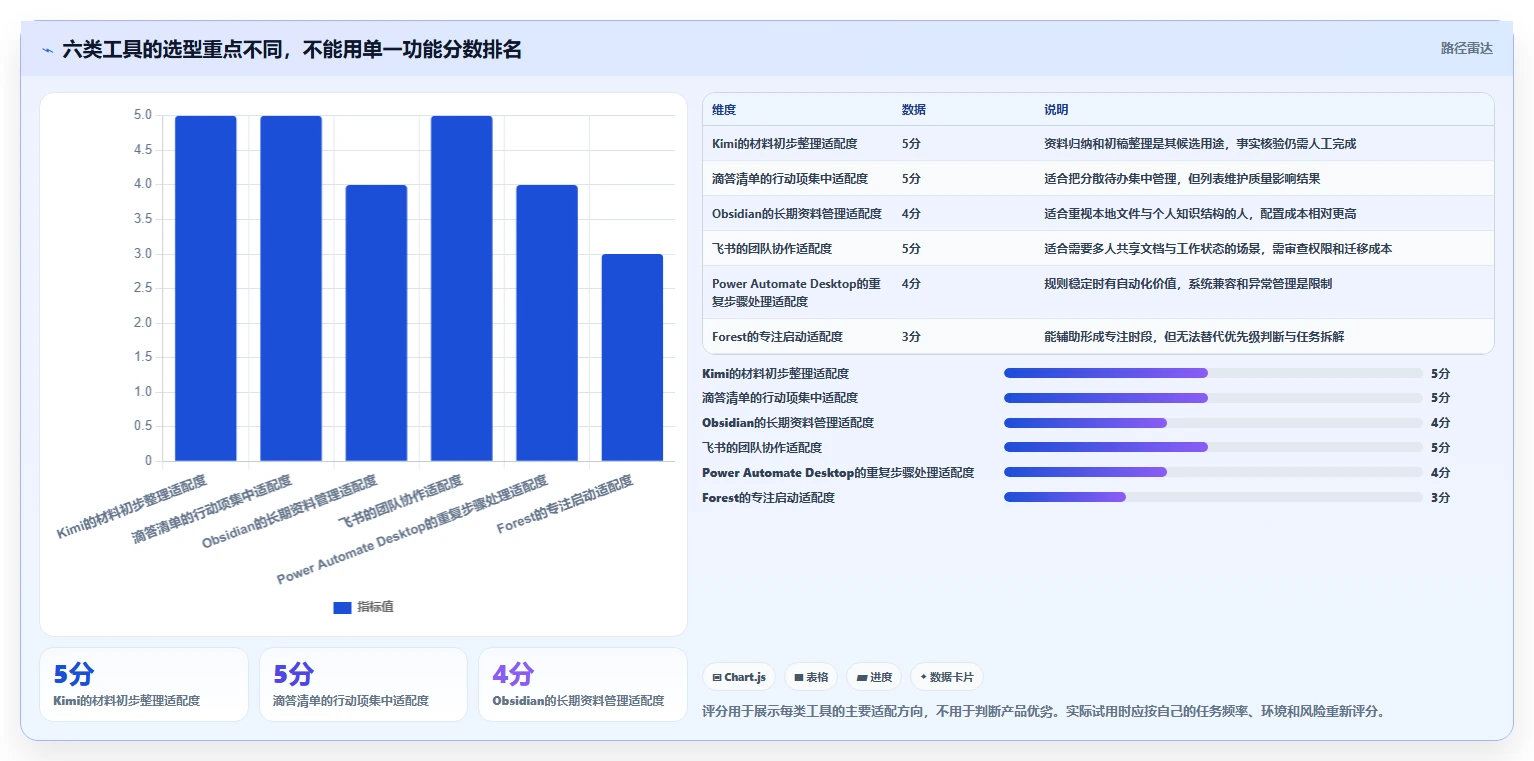Viewport: 1534px width, 761px height.
Task: Click the 数据卡片 tag button
Action: point(946,677)
